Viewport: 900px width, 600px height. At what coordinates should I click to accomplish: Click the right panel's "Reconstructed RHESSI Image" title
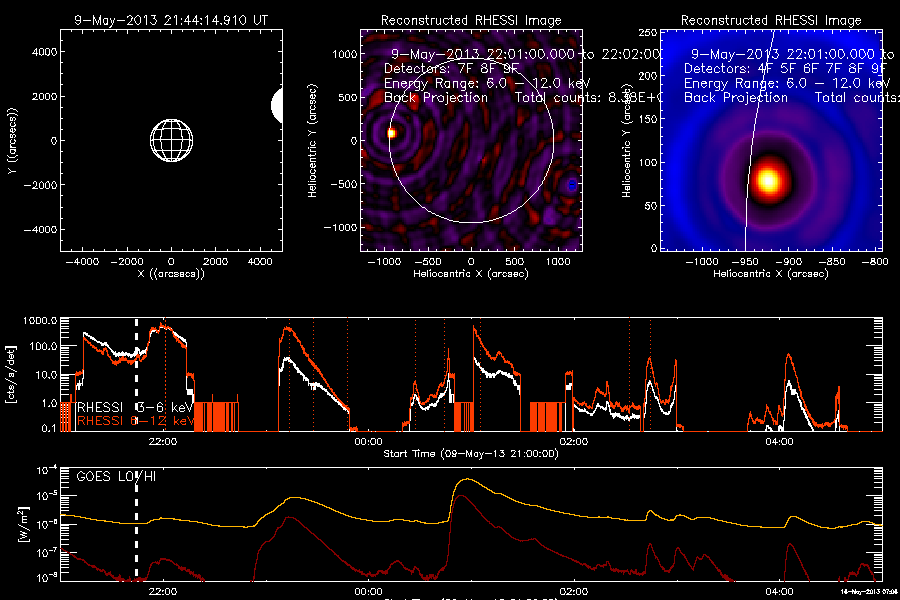point(771,20)
